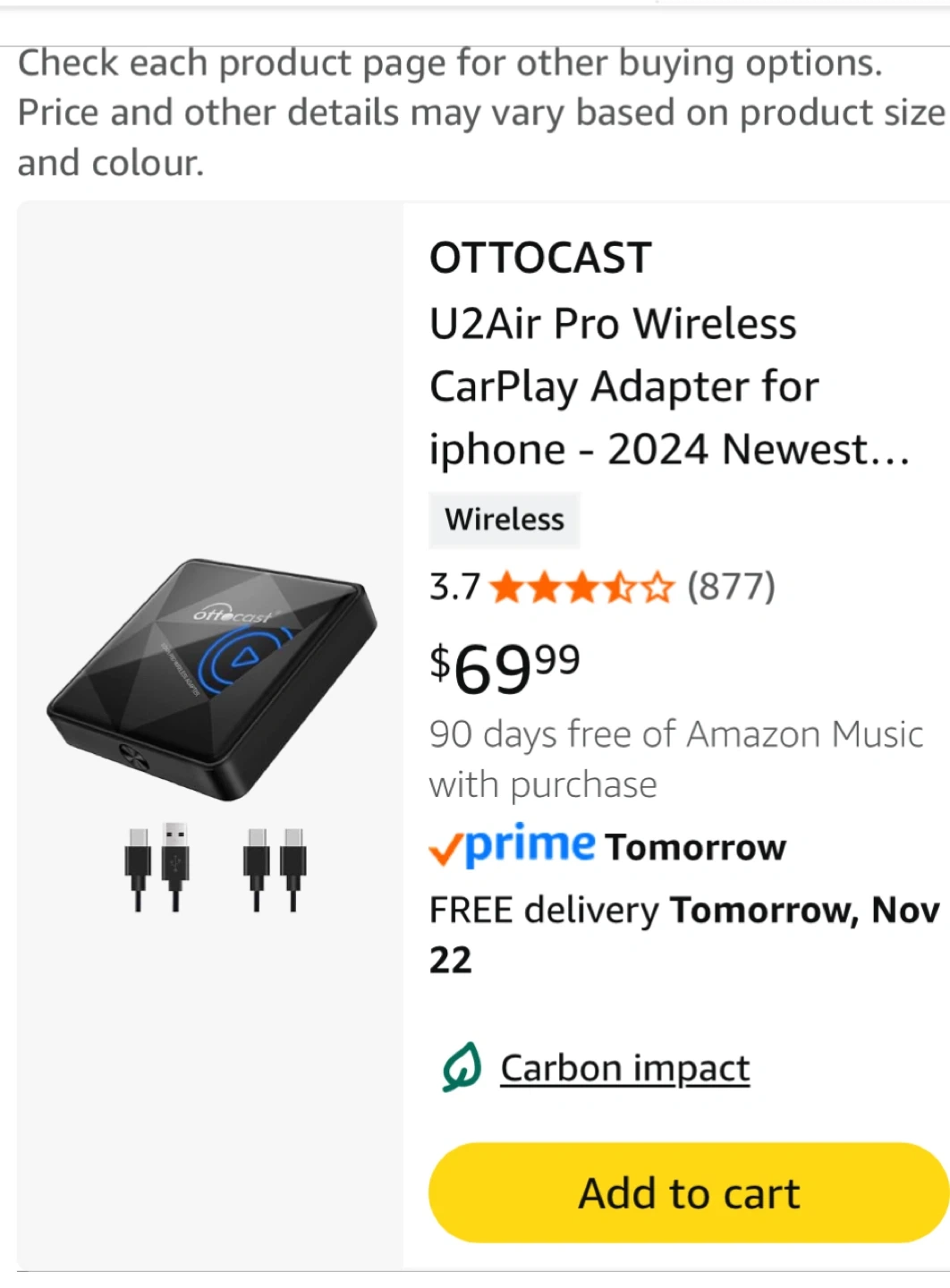
Task: Click the USB-A cable pair image
Action: [x=157, y=868]
